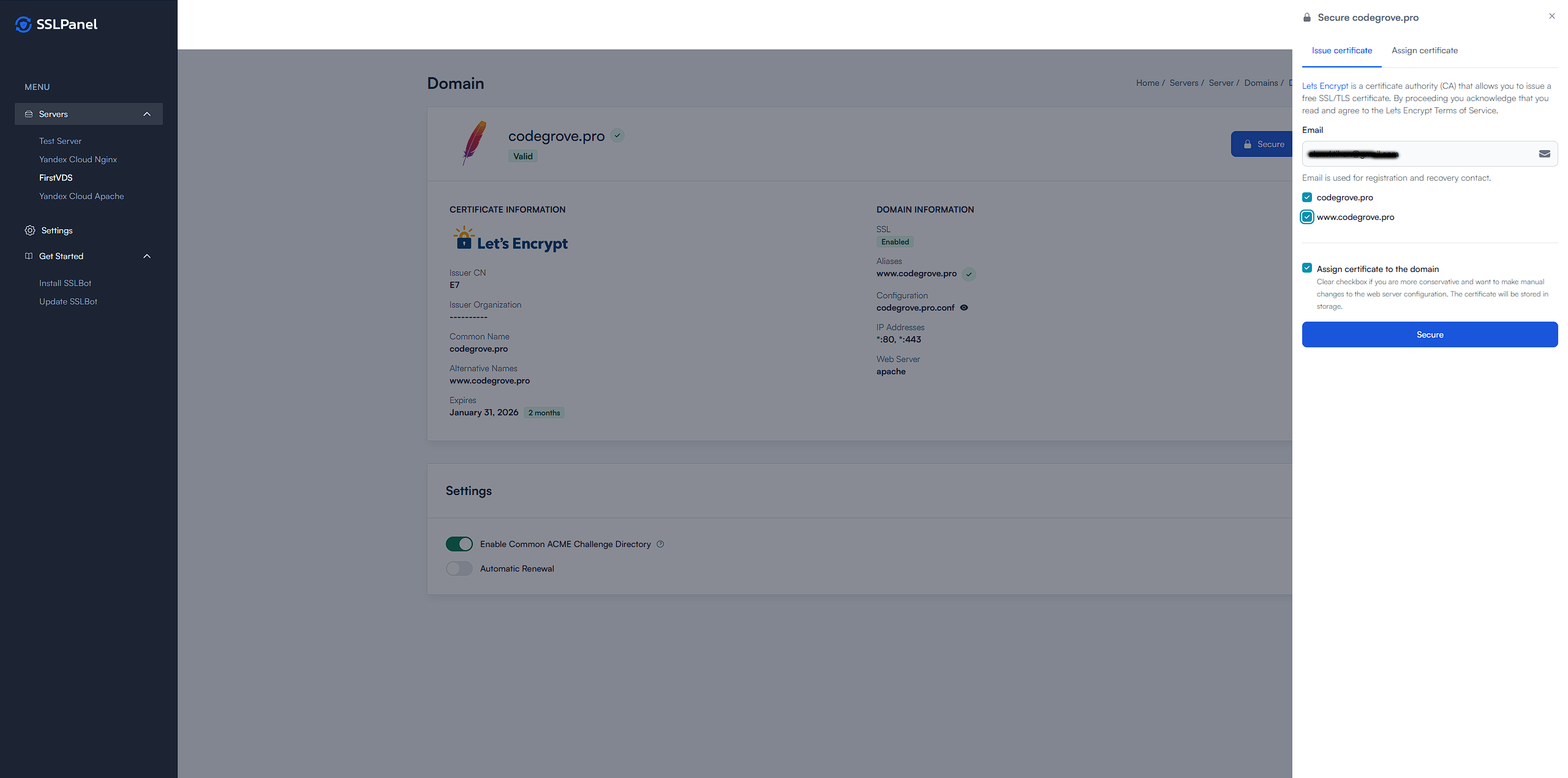Click the envelope icon in Email field

(x=1544, y=154)
